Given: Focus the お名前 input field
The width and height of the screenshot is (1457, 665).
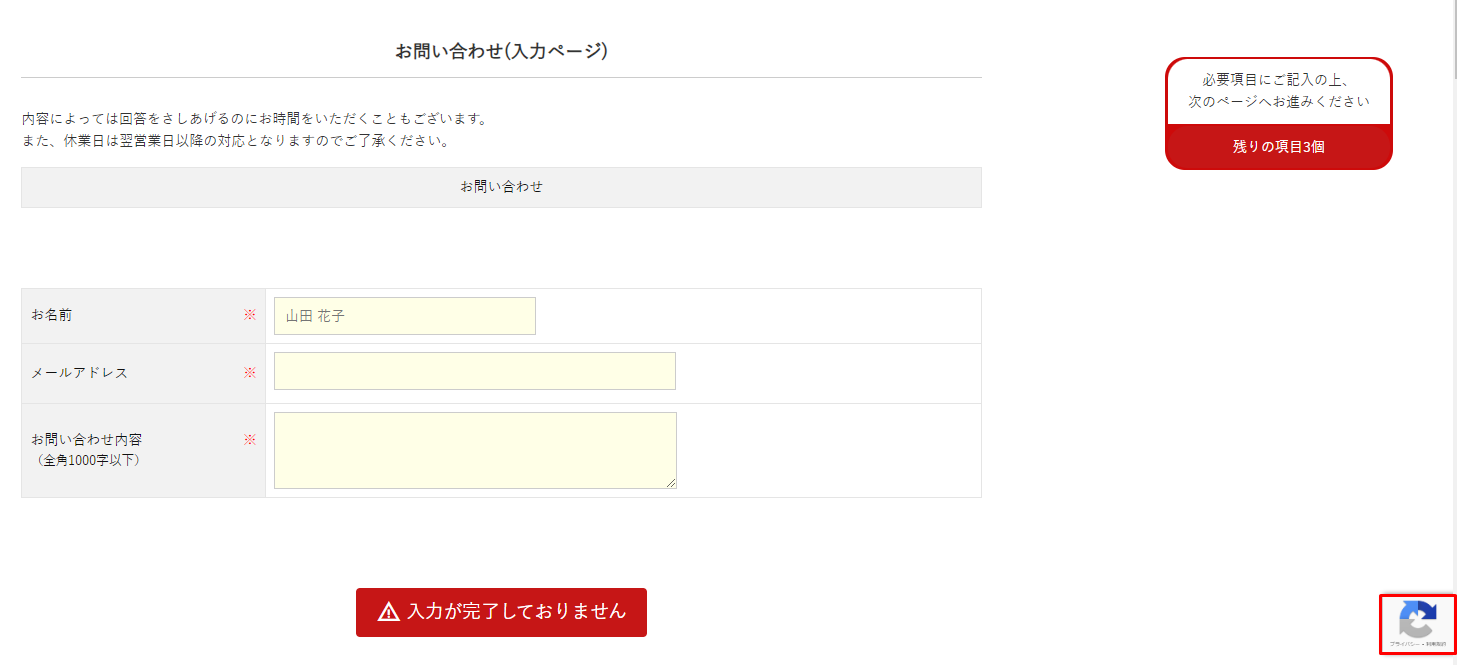Looking at the screenshot, I should pos(404,316).
